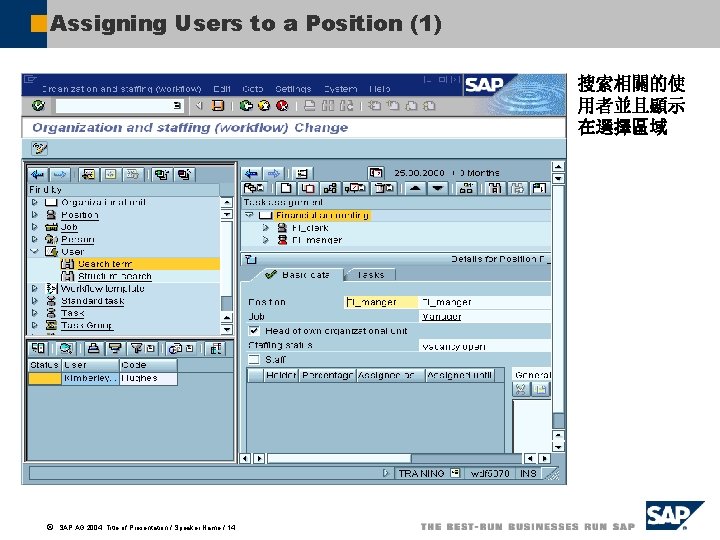Click the TRAINING system status entry
Screen dimensions: 720x540
click(421, 473)
